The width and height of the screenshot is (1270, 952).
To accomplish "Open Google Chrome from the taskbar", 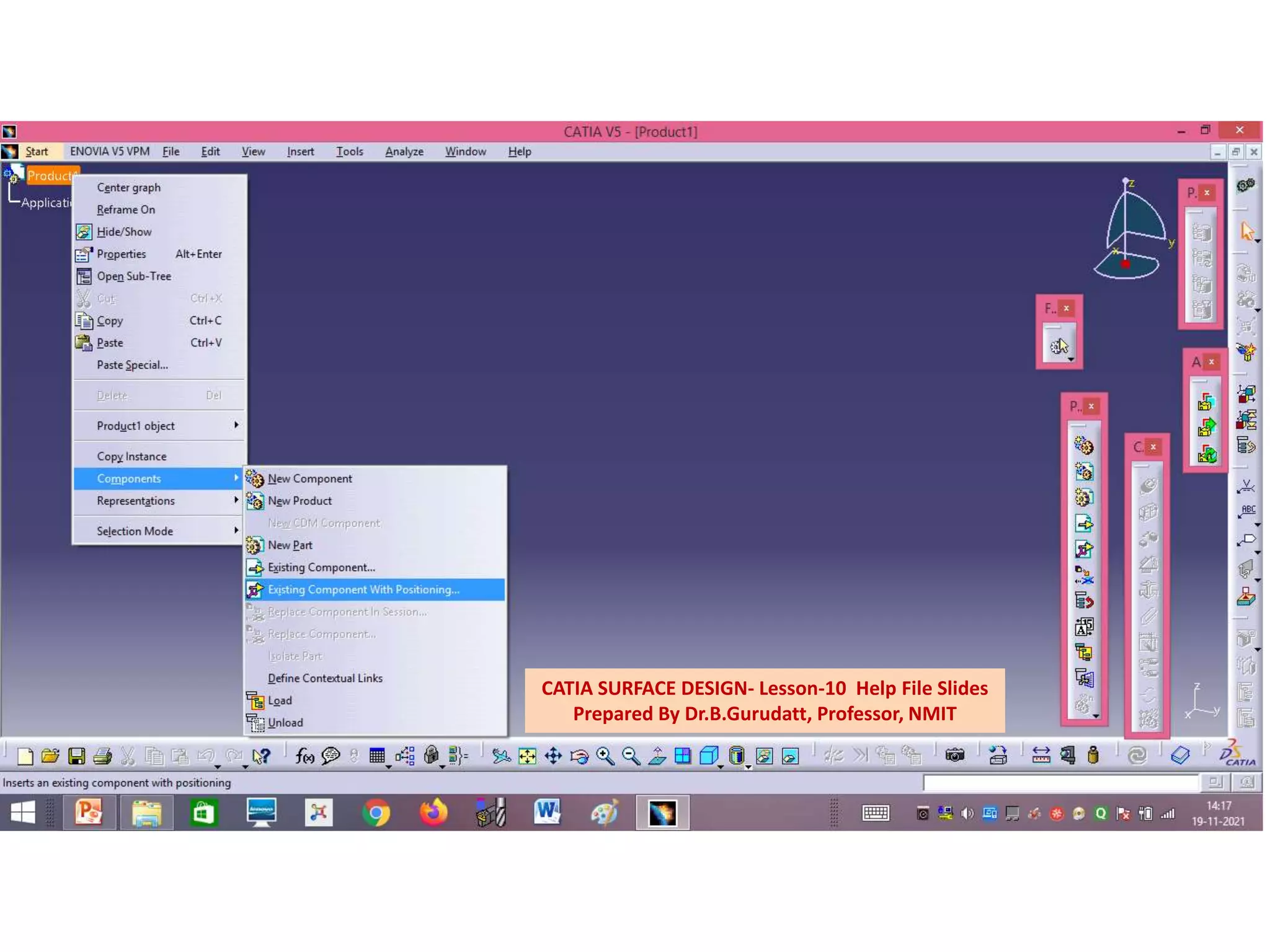I will click(376, 813).
